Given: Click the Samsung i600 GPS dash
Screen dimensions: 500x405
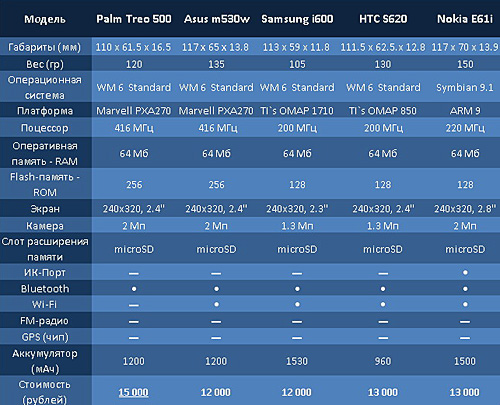Looking at the screenshot, I should click(x=297, y=338).
